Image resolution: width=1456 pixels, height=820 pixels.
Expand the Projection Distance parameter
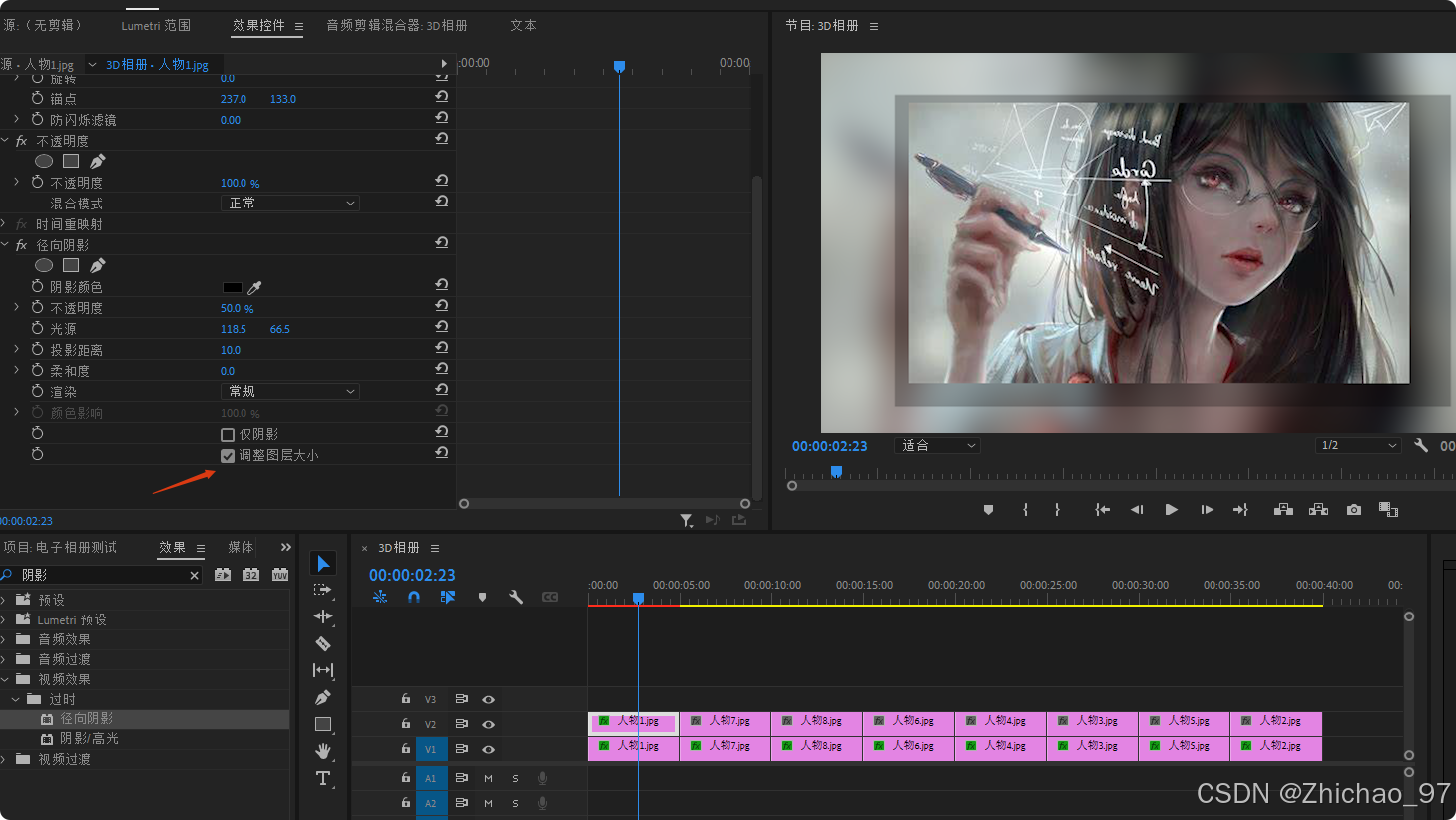[16, 349]
